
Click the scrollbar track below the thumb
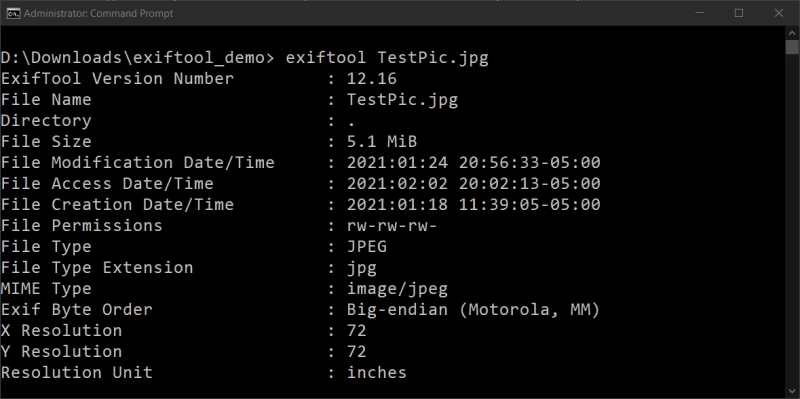792,219
